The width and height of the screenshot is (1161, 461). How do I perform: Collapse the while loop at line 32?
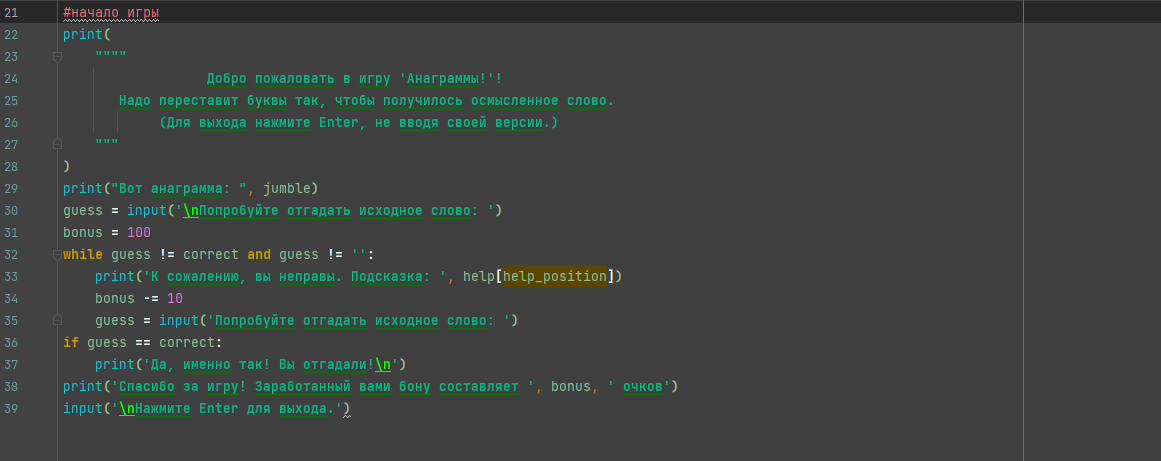pyautogui.click(x=57, y=255)
